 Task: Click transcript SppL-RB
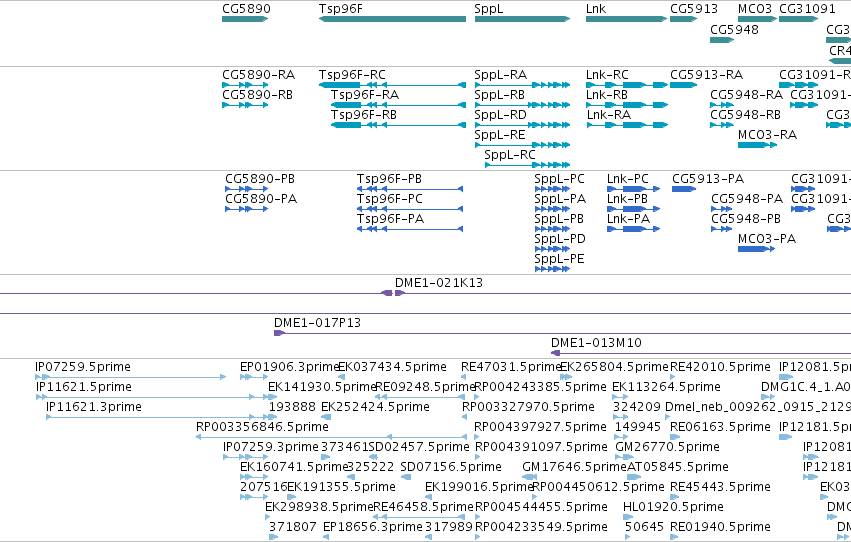click(x=522, y=105)
